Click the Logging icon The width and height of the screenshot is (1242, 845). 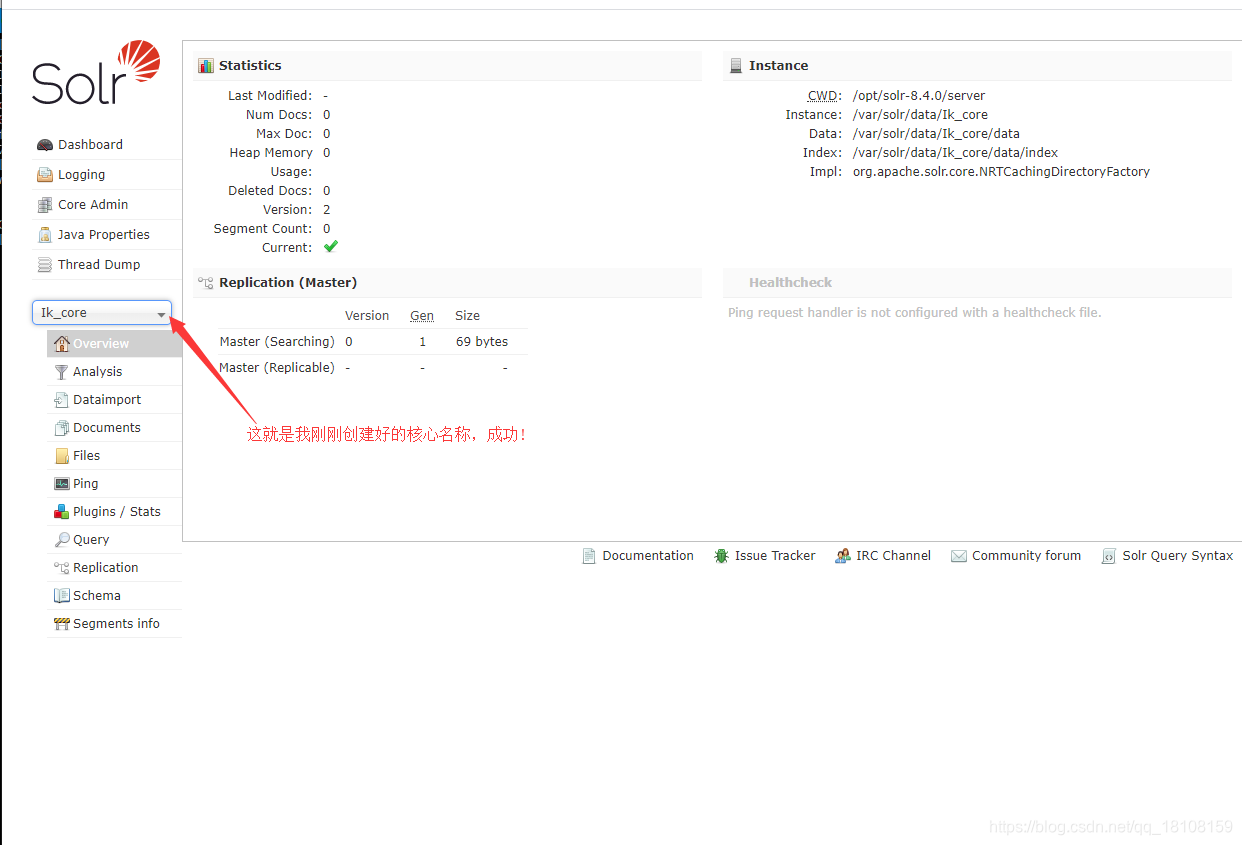pyautogui.click(x=45, y=175)
